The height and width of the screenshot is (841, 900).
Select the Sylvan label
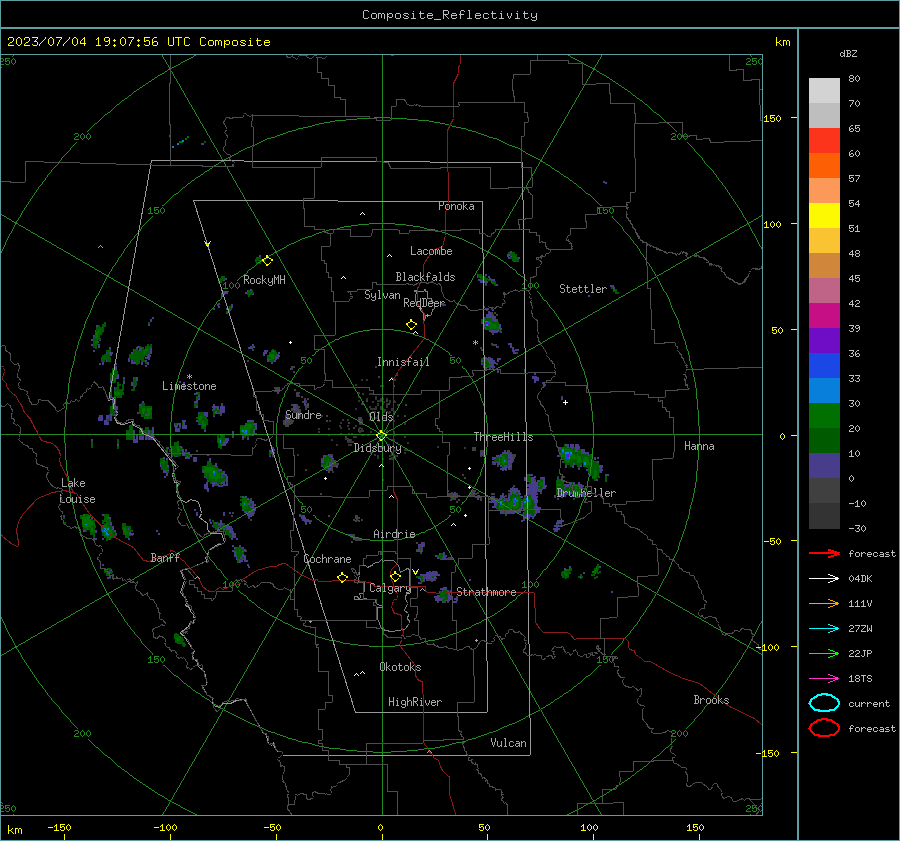382,295
